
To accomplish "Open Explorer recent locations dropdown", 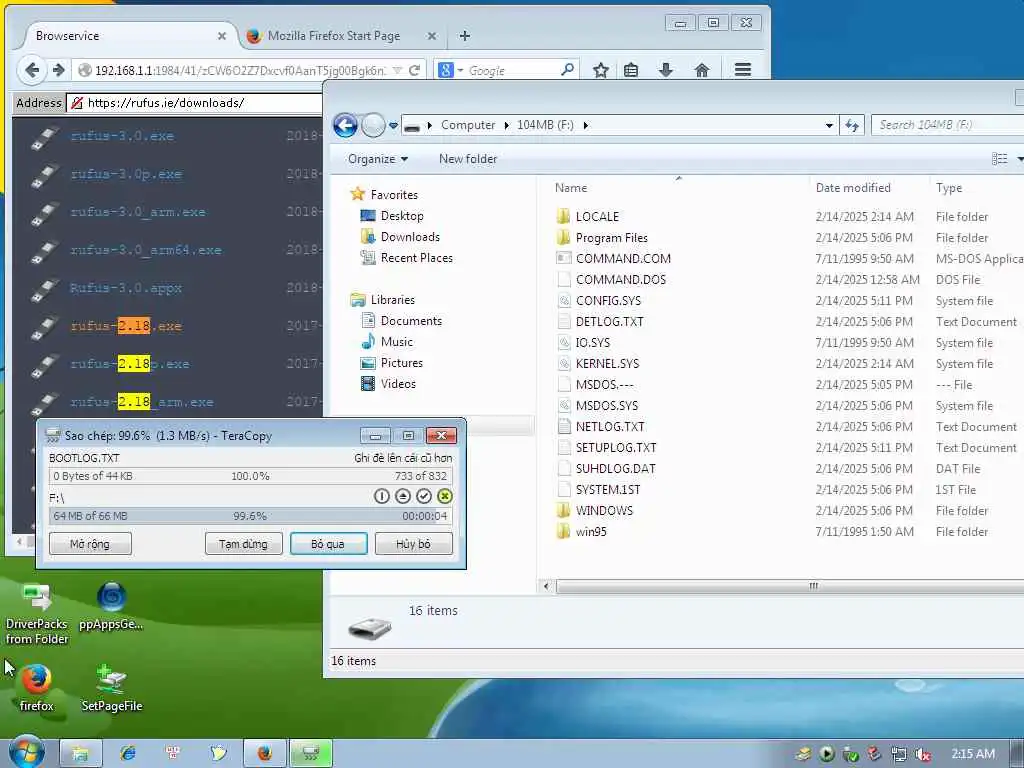I will pyautogui.click(x=393, y=125).
